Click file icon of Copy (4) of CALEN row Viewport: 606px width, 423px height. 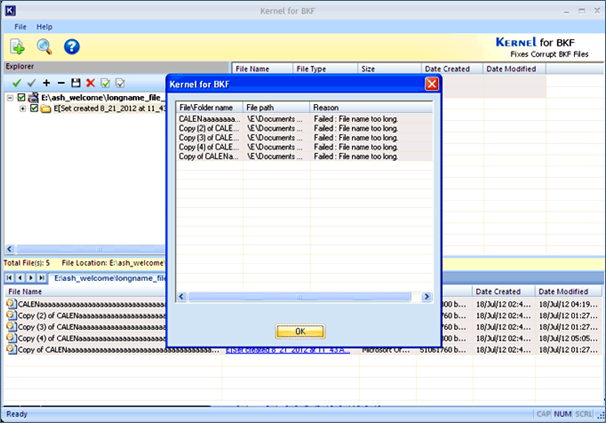pos(11,338)
